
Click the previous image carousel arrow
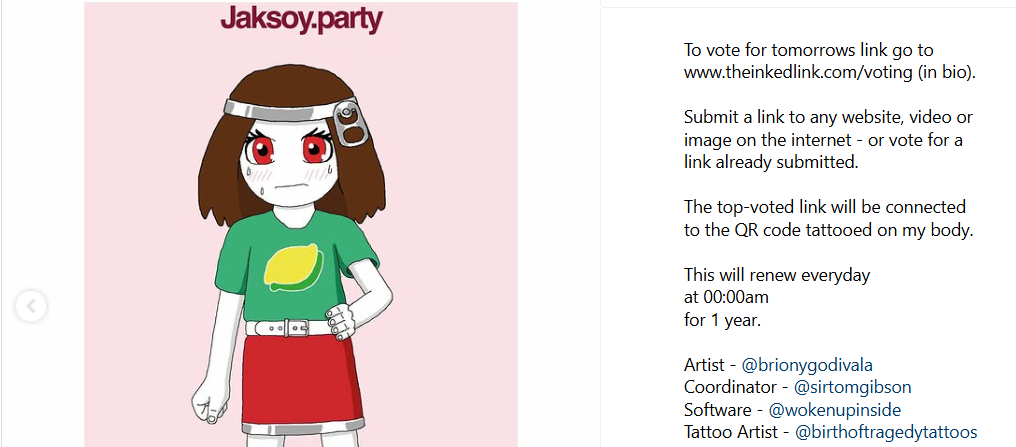(31, 306)
